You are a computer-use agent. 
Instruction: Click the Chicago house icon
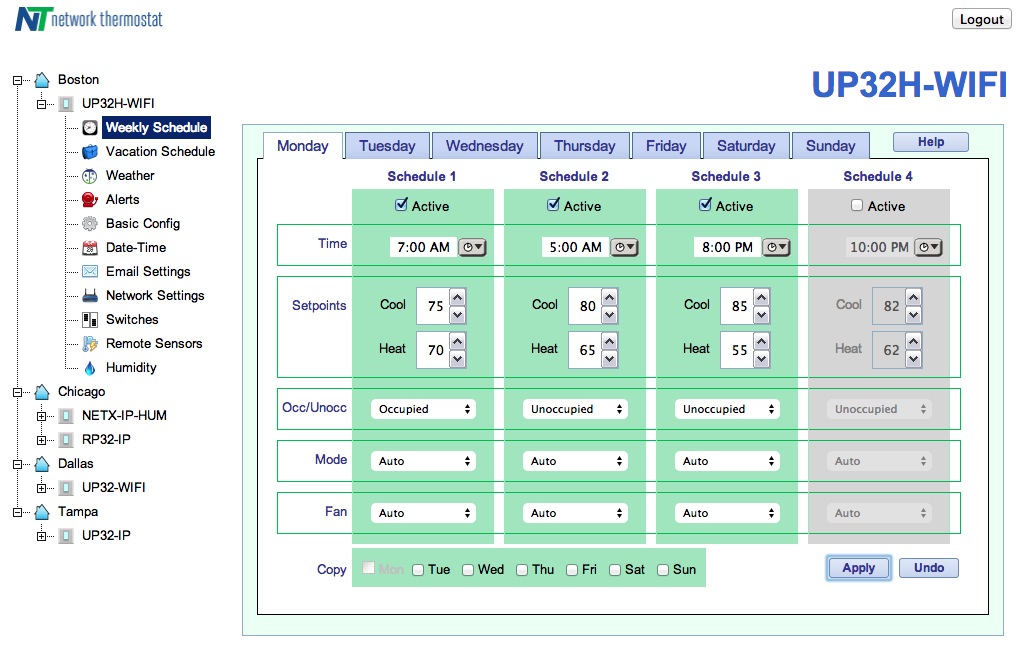click(42, 392)
